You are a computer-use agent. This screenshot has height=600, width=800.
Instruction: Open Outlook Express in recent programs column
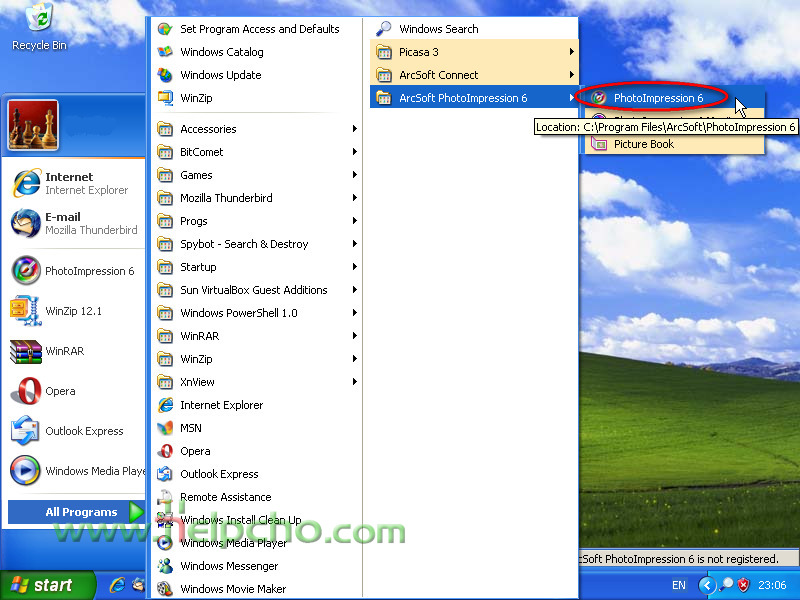(74, 431)
